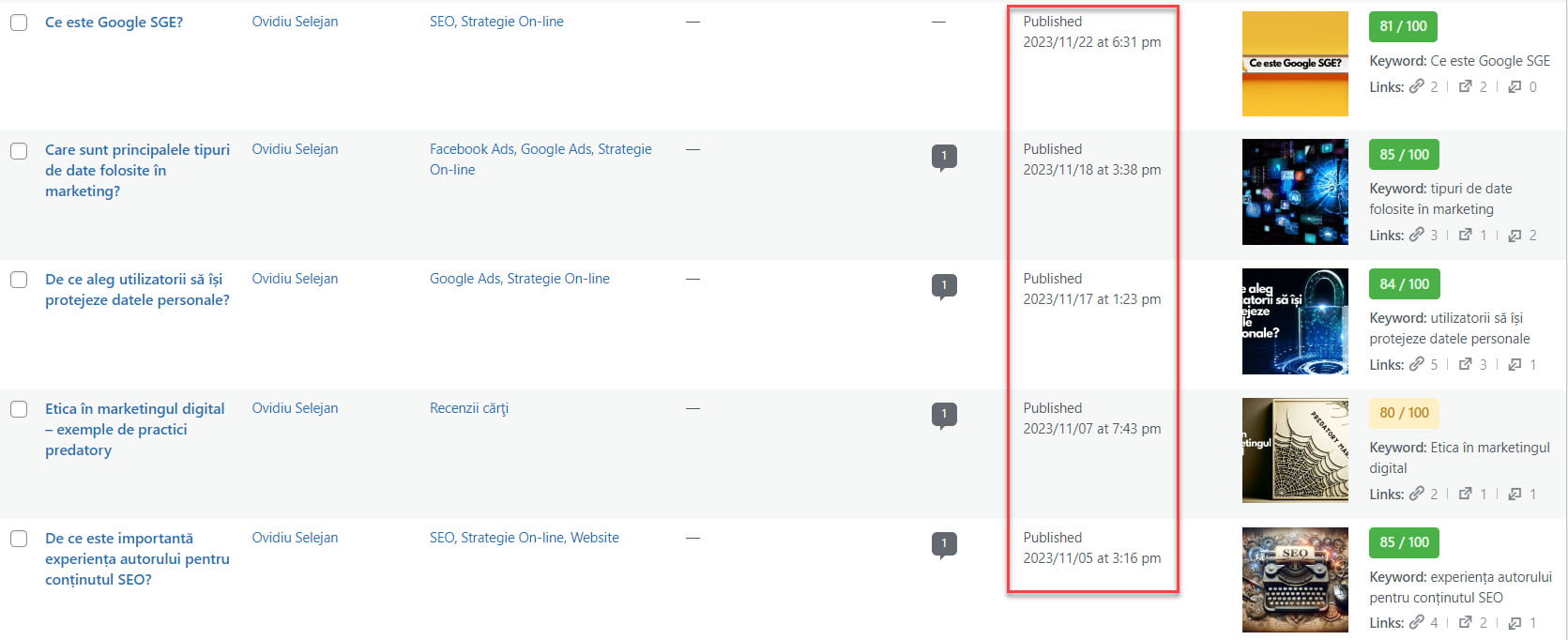This screenshot has width=1568, height=640.
Task: Click comment bubble for tipuri de date post
Action: (x=944, y=157)
